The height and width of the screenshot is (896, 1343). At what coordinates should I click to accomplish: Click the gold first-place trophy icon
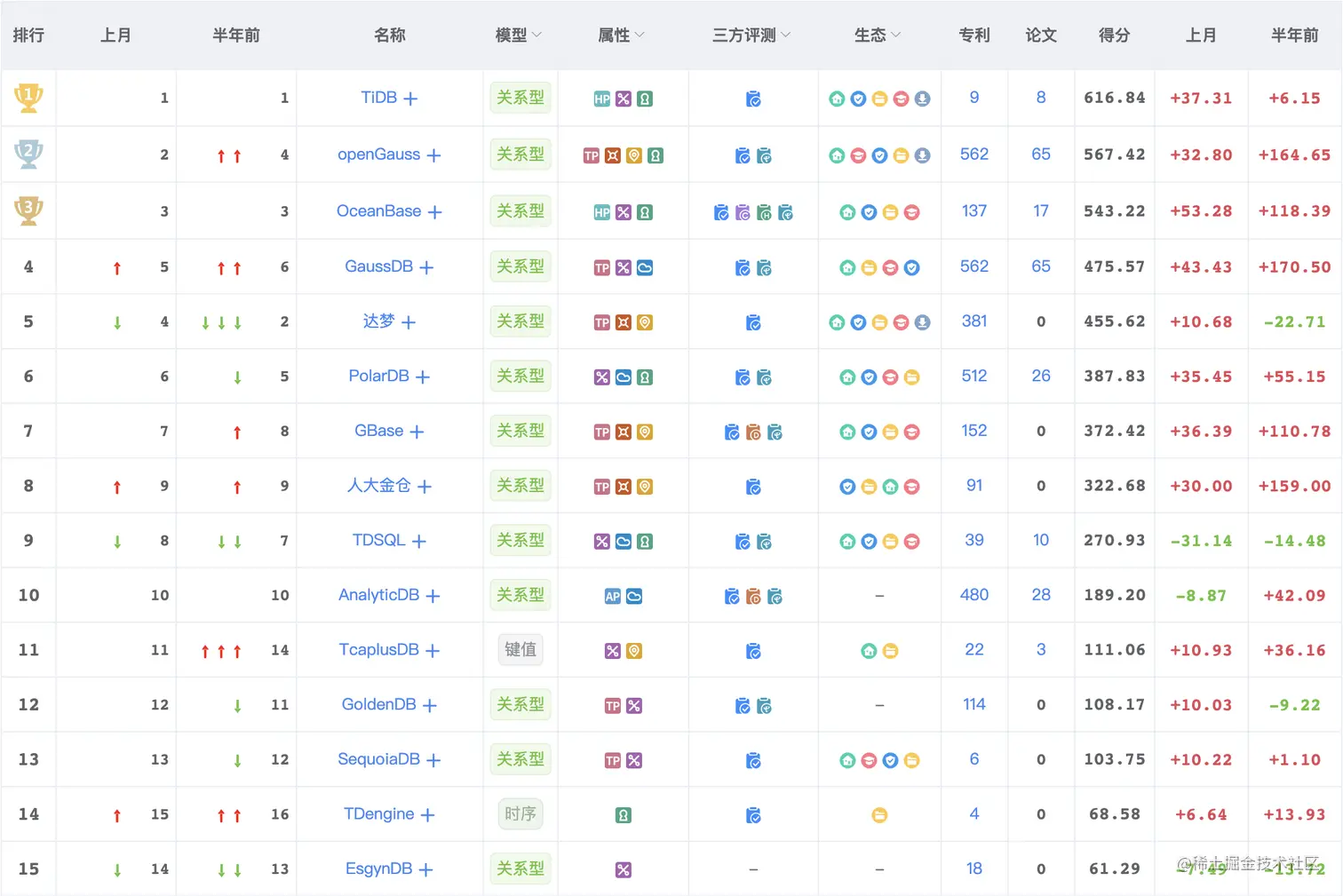click(x=28, y=98)
